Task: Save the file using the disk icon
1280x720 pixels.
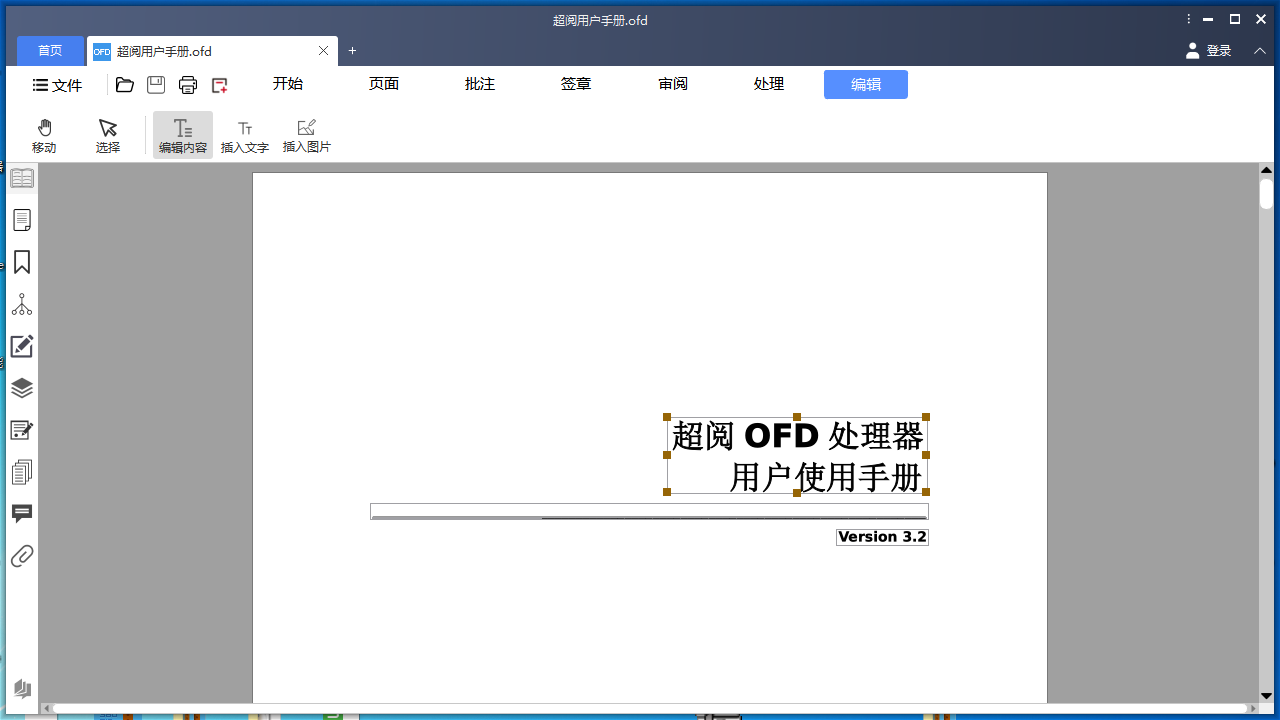Action: [155, 85]
